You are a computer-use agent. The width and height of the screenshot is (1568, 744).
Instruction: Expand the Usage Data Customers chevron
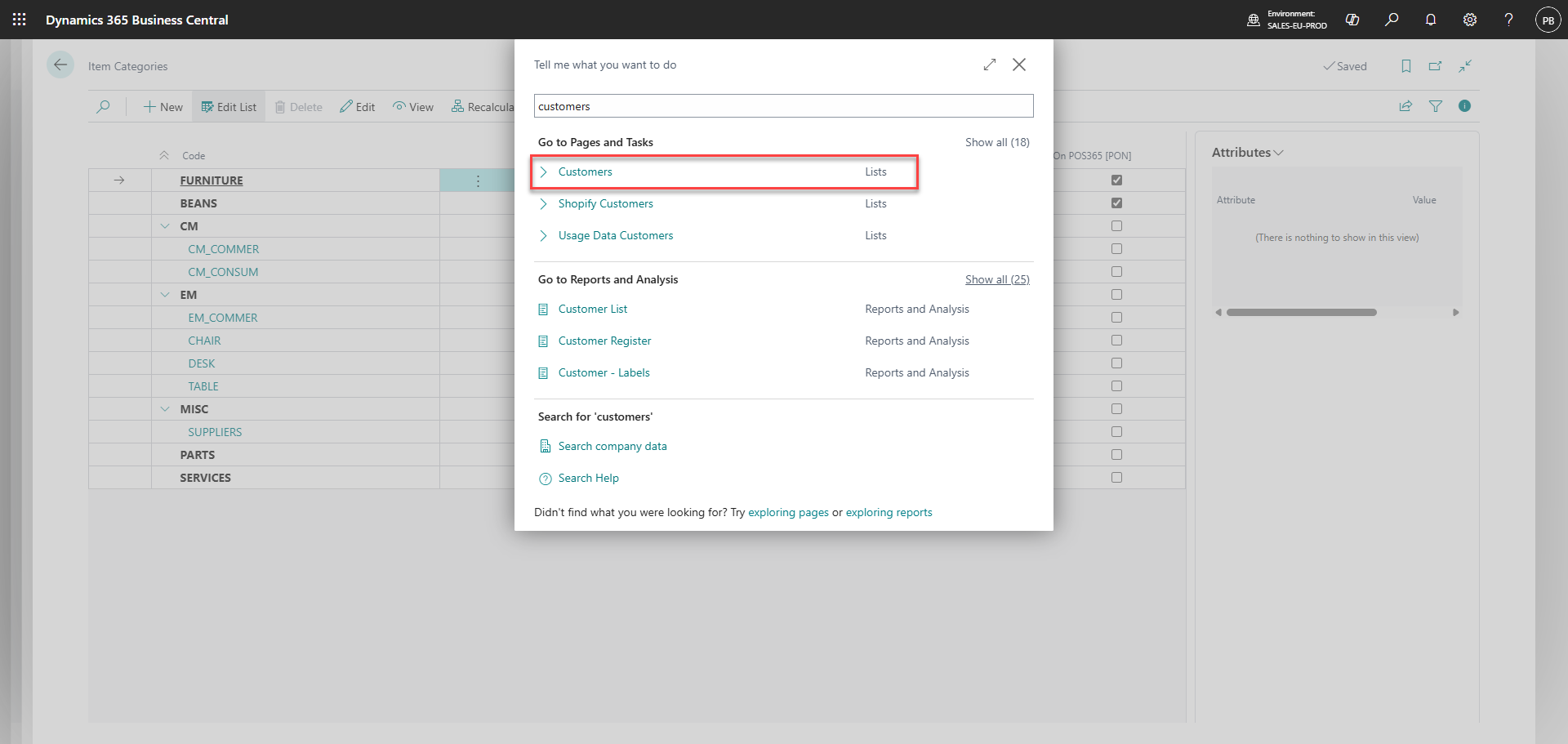click(543, 236)
